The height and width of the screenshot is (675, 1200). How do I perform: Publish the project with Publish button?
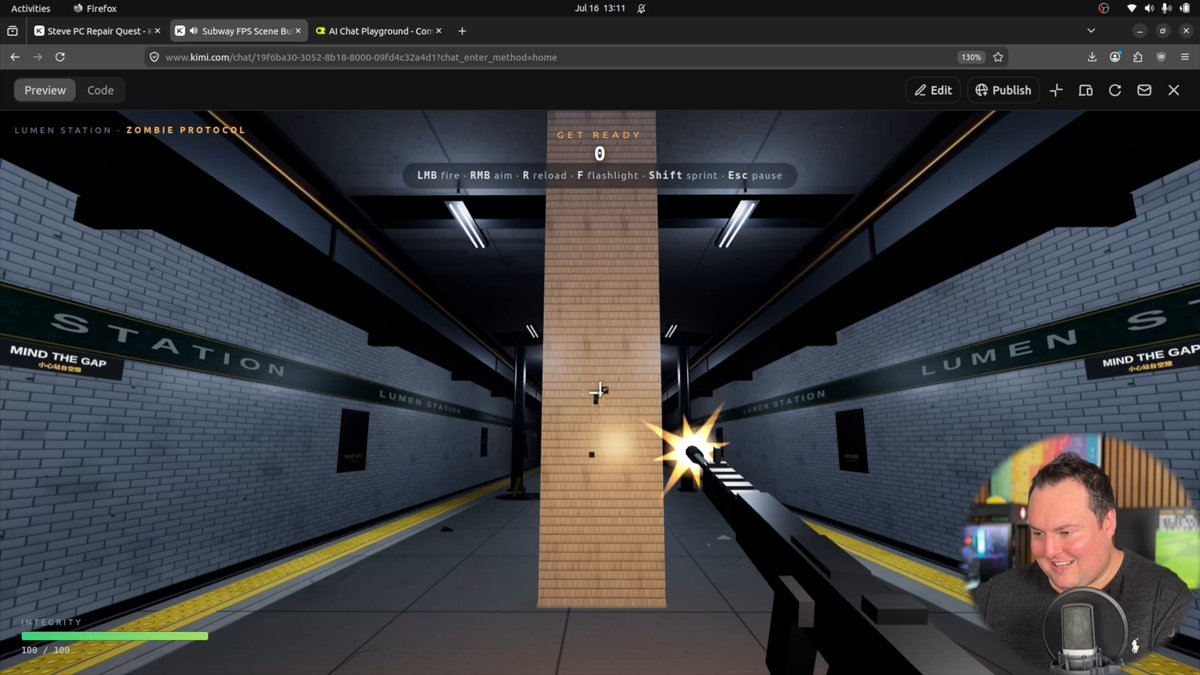1003,90
